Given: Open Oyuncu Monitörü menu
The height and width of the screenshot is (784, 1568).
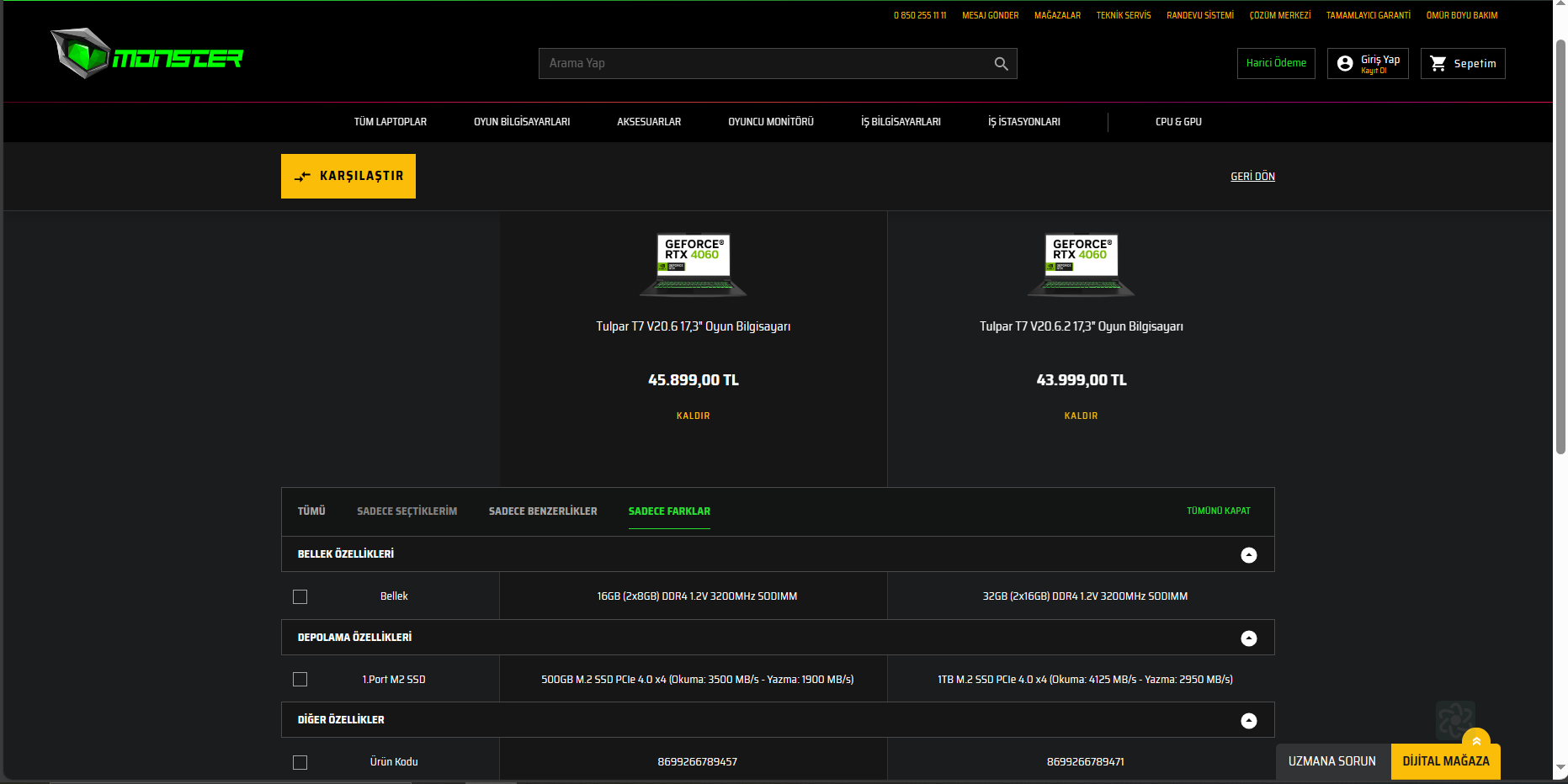Looking at the screenshot, I should pyautogui.click(x=771, y=122).
